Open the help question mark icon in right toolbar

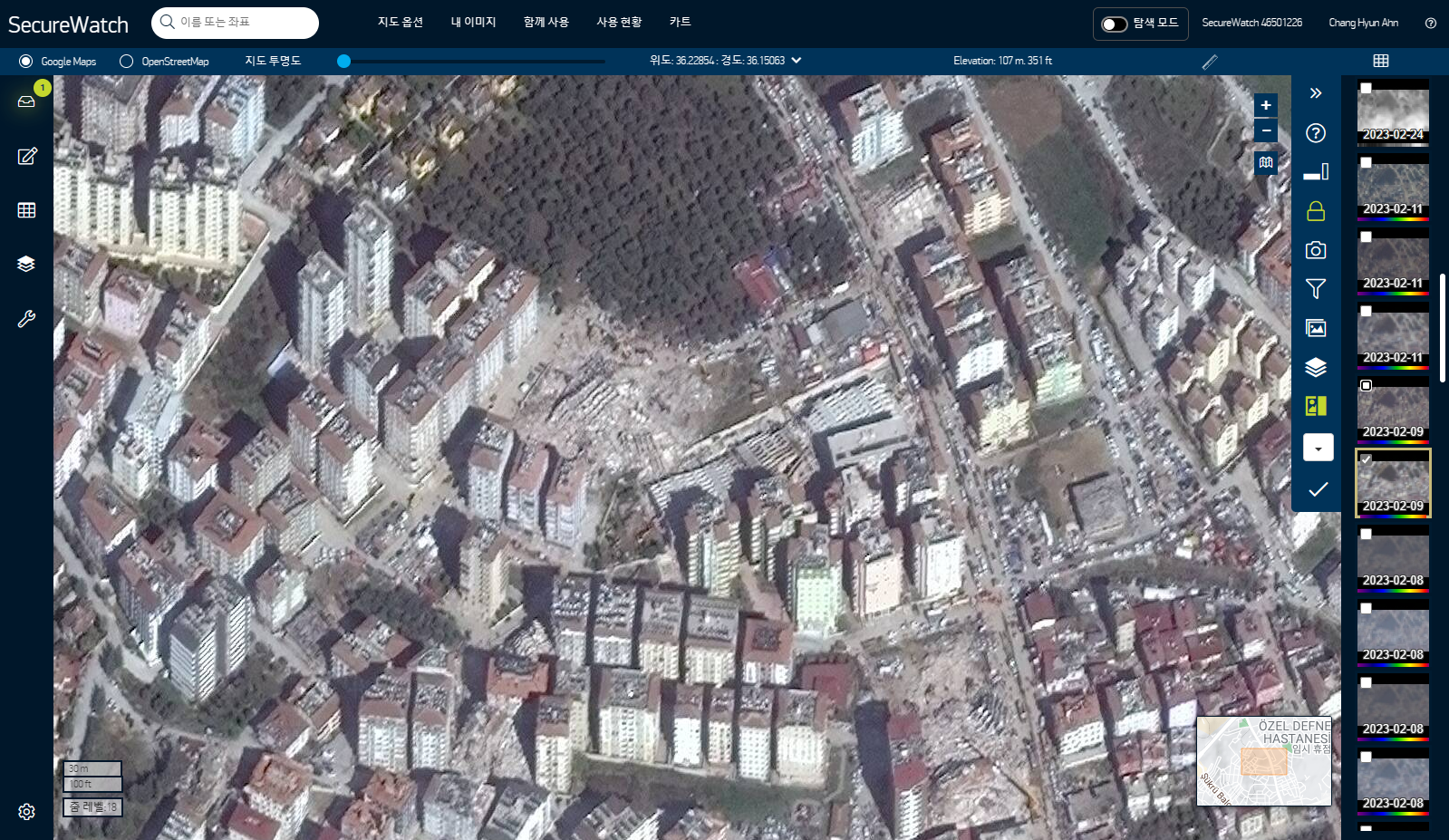[1316, 133]
